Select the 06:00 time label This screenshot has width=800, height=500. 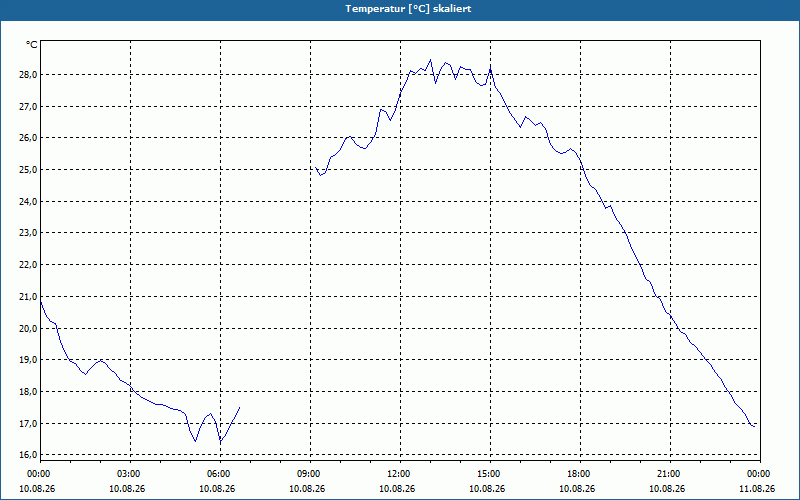coord(220,474)
